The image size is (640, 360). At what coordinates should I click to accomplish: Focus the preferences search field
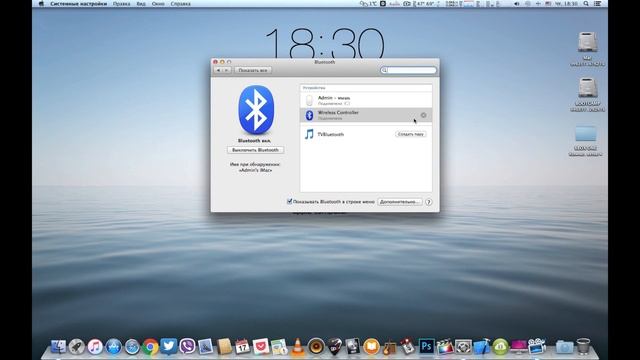(x=408, y=70)
